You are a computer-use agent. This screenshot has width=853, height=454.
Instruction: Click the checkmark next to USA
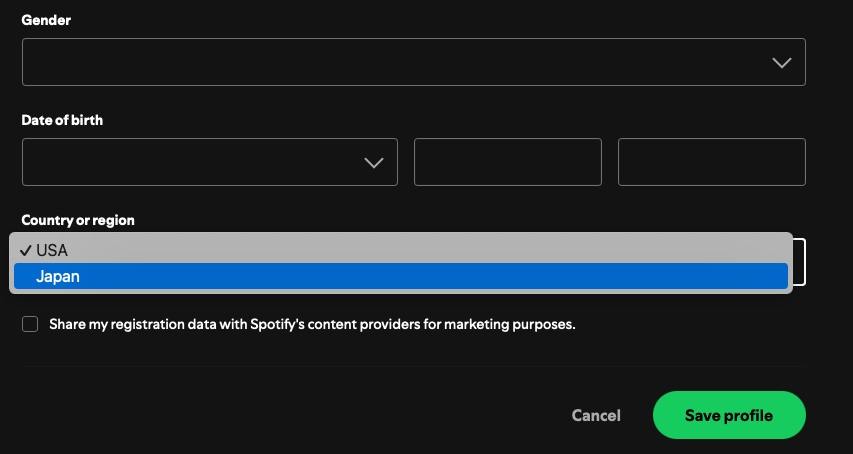(x=24, y=250)
